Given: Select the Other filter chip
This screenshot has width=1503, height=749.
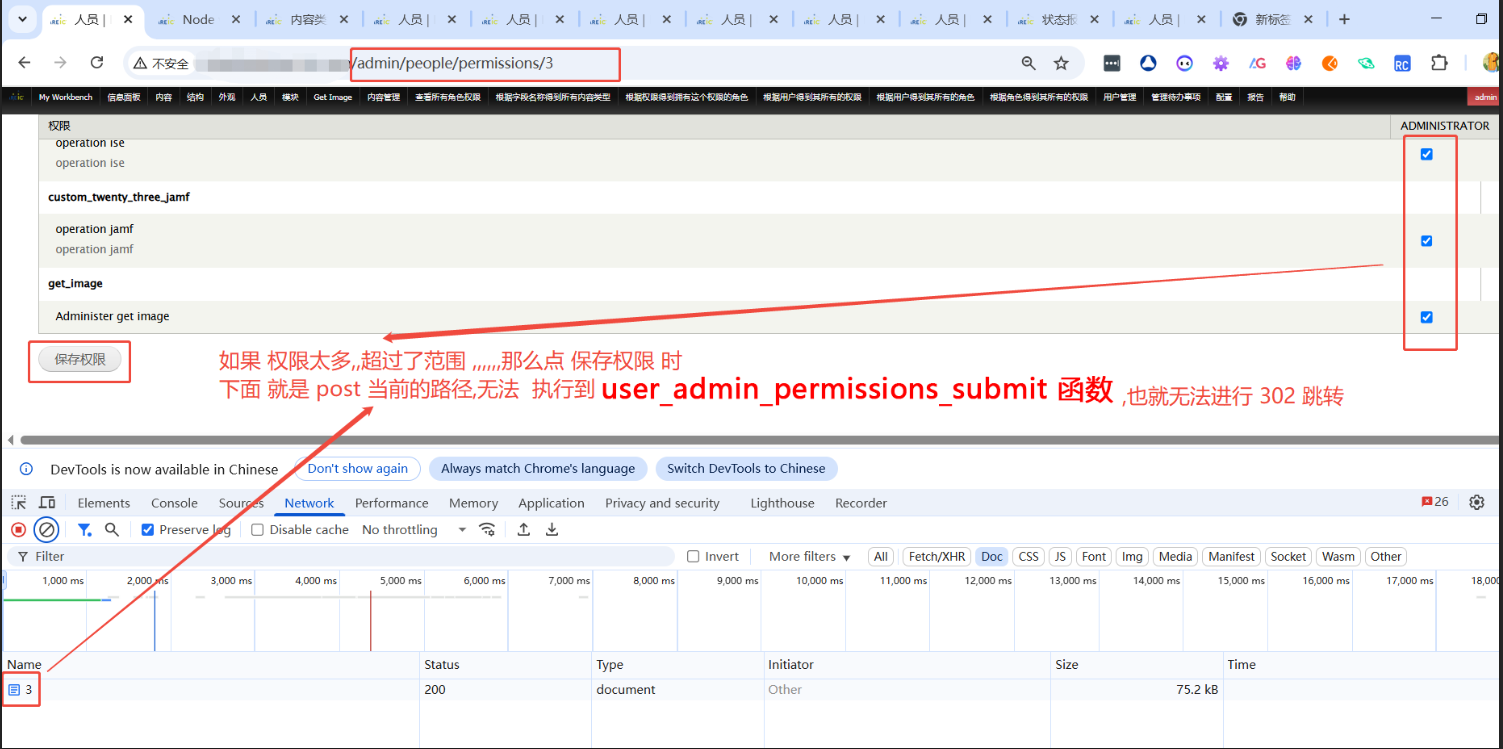Looking at the screenshot, I should 1386,557.
